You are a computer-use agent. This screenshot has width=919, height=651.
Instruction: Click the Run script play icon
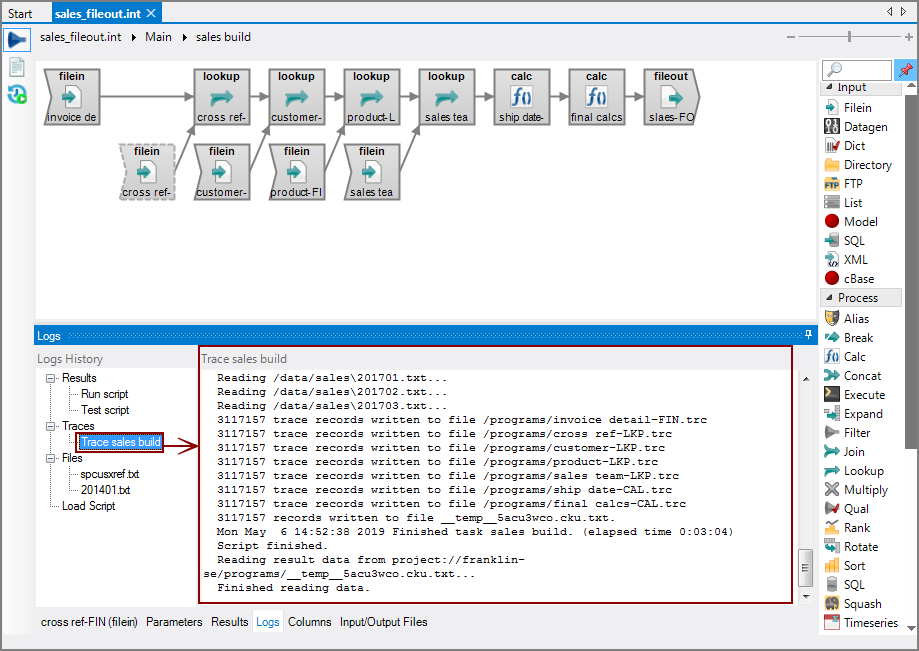point(16,40)
